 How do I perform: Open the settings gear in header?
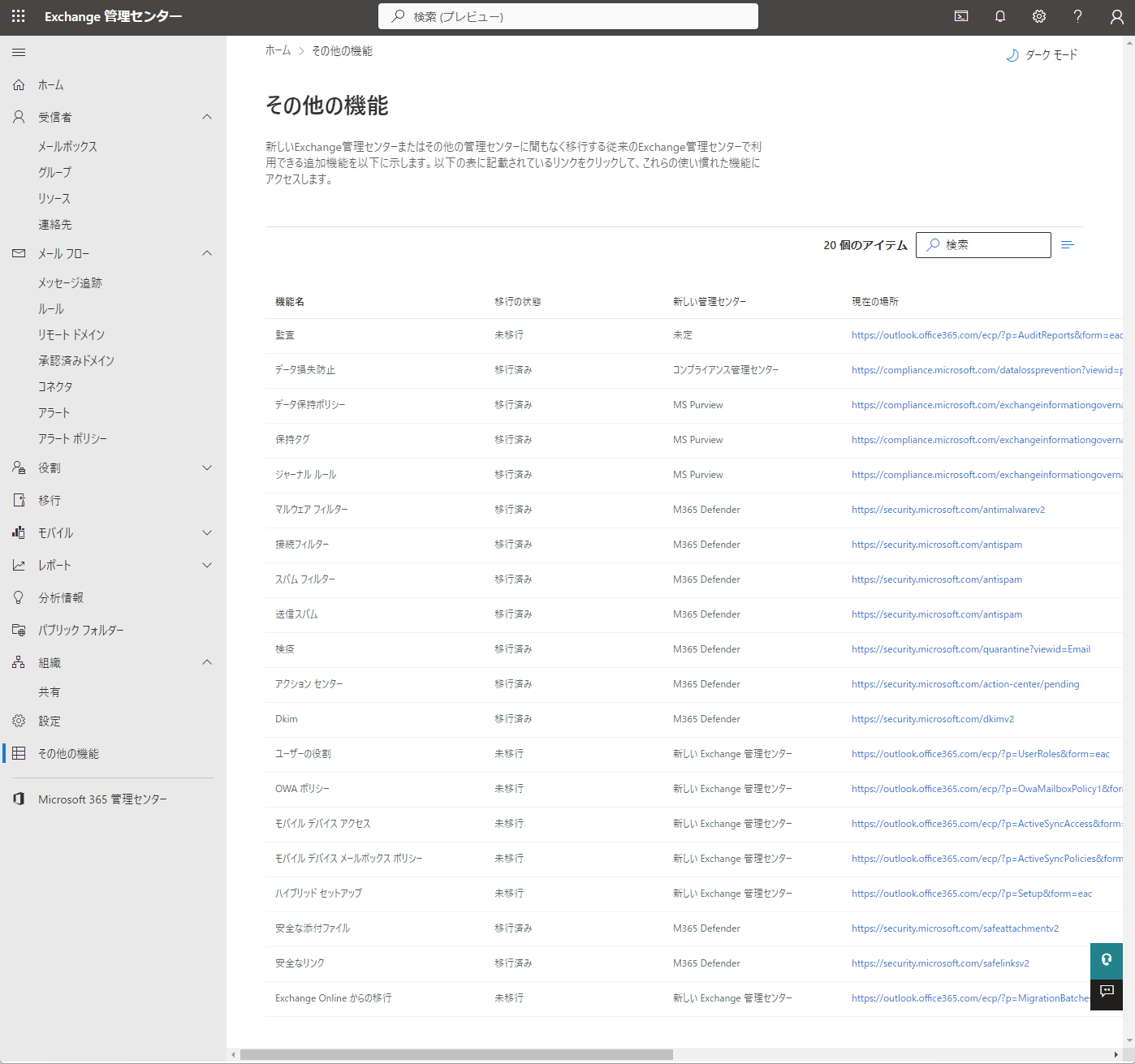click(1039, 16)
